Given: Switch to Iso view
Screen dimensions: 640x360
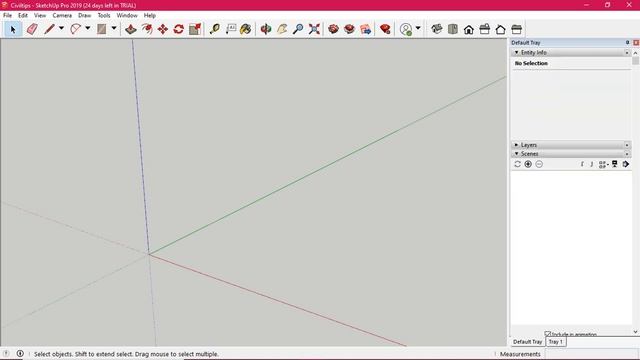Looking at the screenshot, I should 437,29.
